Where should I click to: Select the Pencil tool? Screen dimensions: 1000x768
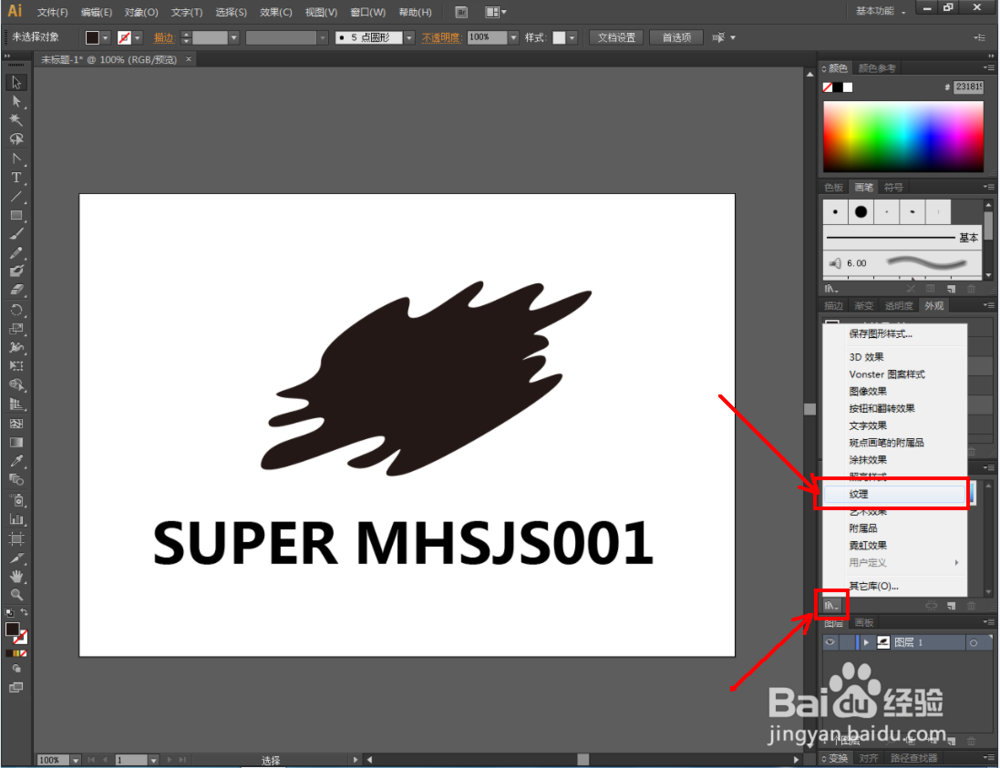point(16,253)
